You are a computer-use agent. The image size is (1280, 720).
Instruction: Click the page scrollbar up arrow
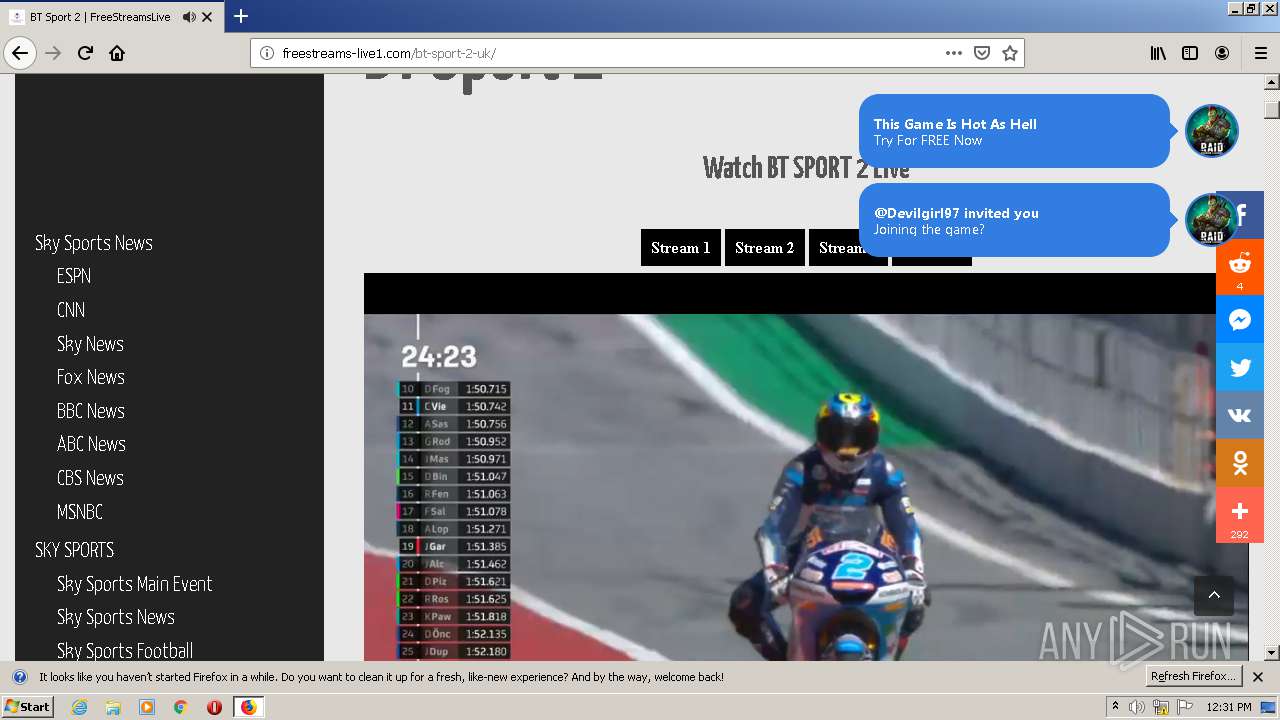1272,83
